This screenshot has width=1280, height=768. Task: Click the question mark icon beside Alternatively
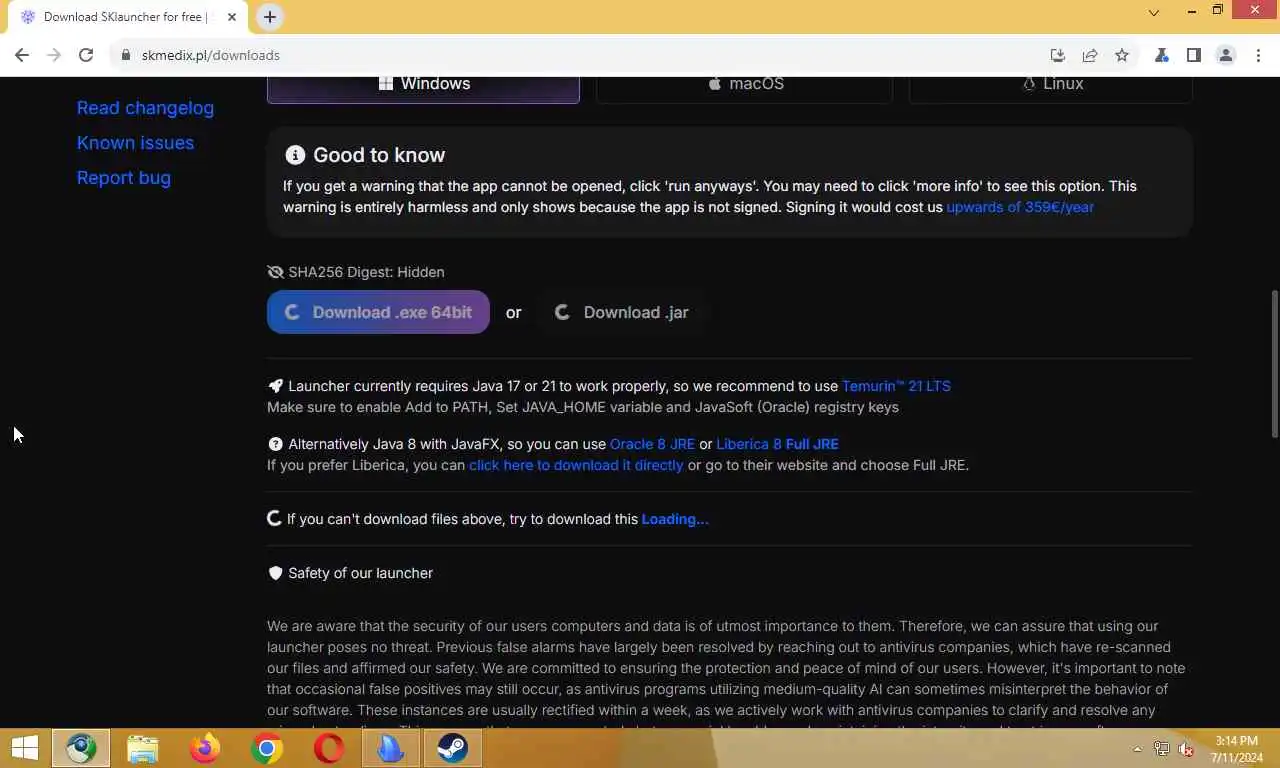[276, 444]
